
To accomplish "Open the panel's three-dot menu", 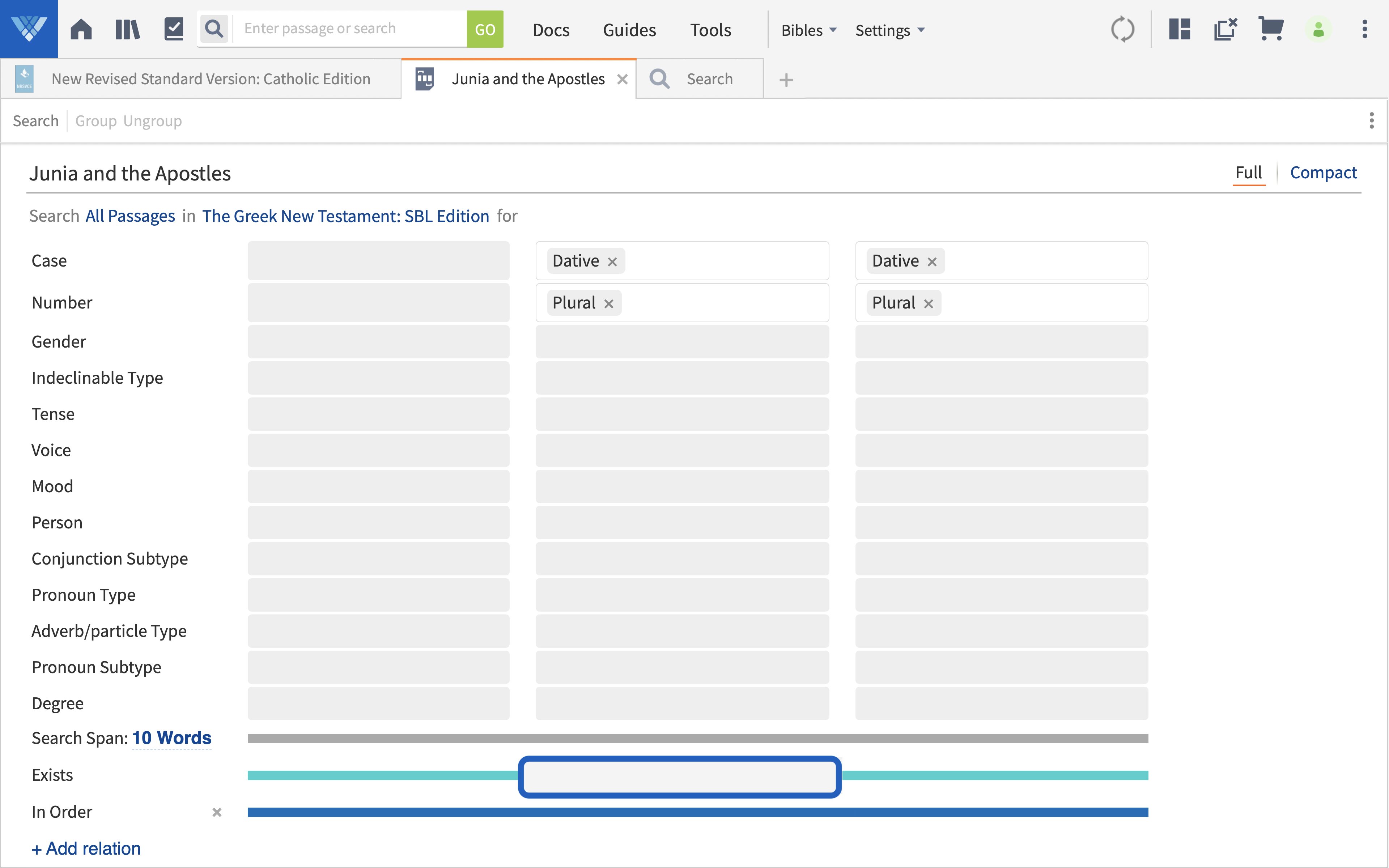I will point(1371,120).
